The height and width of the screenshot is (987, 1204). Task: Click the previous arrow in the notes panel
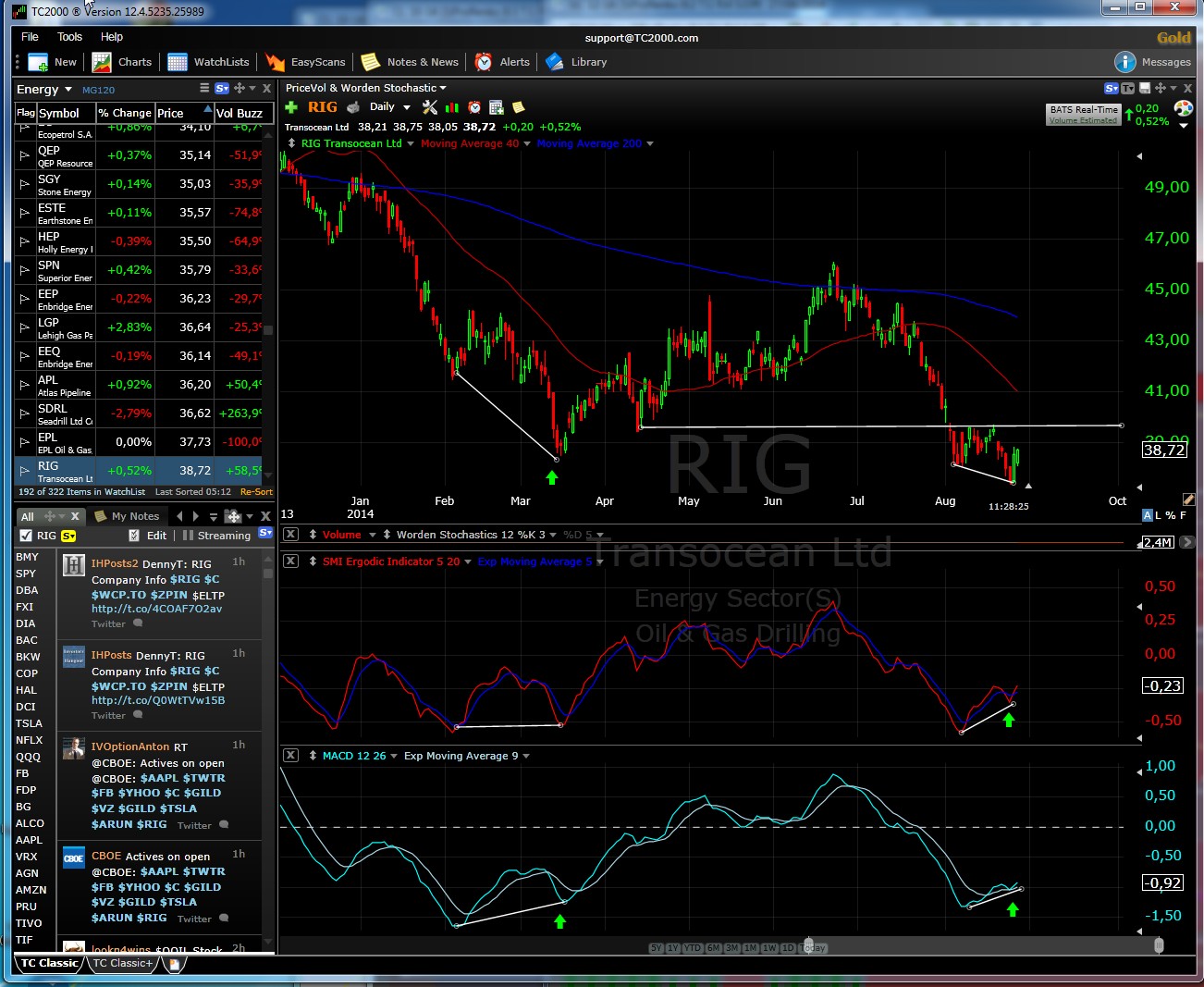(179, 516)
